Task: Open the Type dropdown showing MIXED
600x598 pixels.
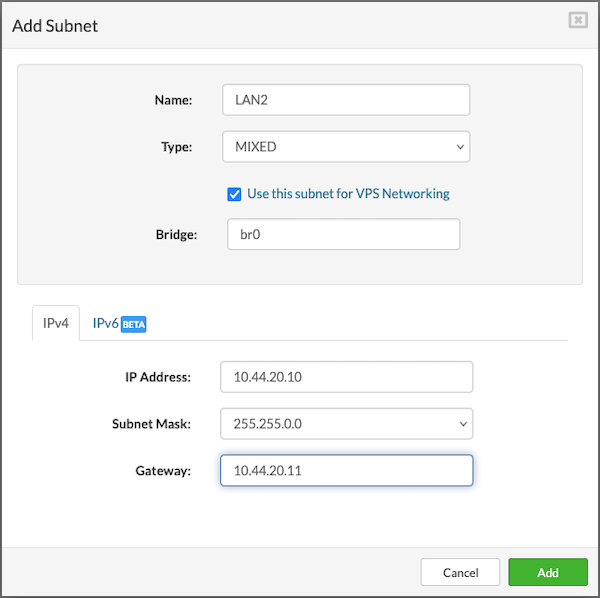Action: click(345, 147)
